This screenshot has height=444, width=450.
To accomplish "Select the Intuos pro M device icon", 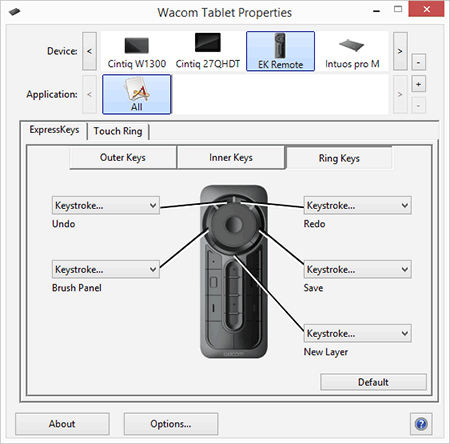I will 352,51.
